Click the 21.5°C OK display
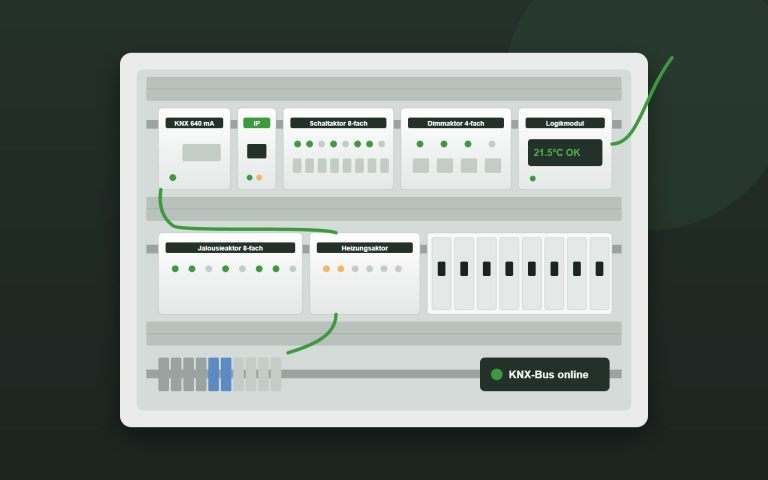 [x=565, y=152]
